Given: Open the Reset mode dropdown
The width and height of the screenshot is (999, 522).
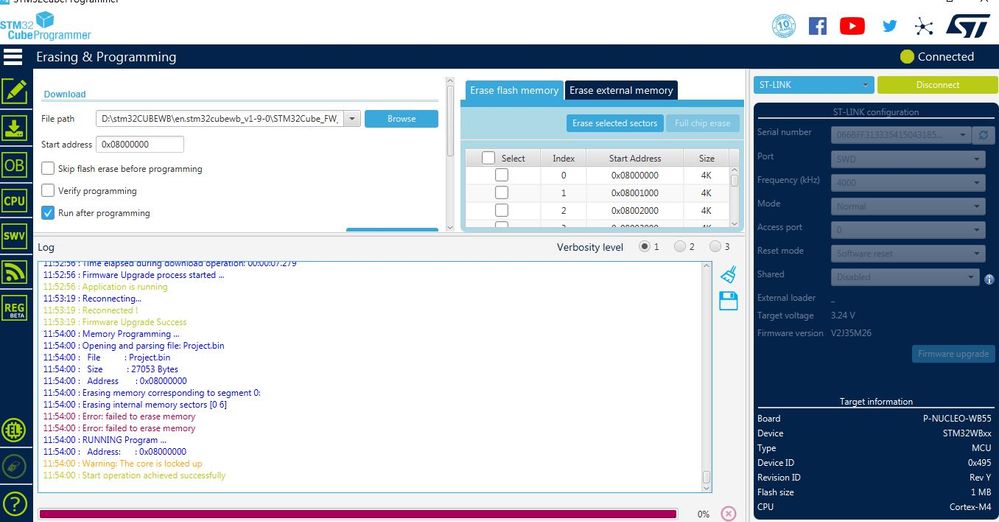Looking at the screenshot, I should click(908, 254).
